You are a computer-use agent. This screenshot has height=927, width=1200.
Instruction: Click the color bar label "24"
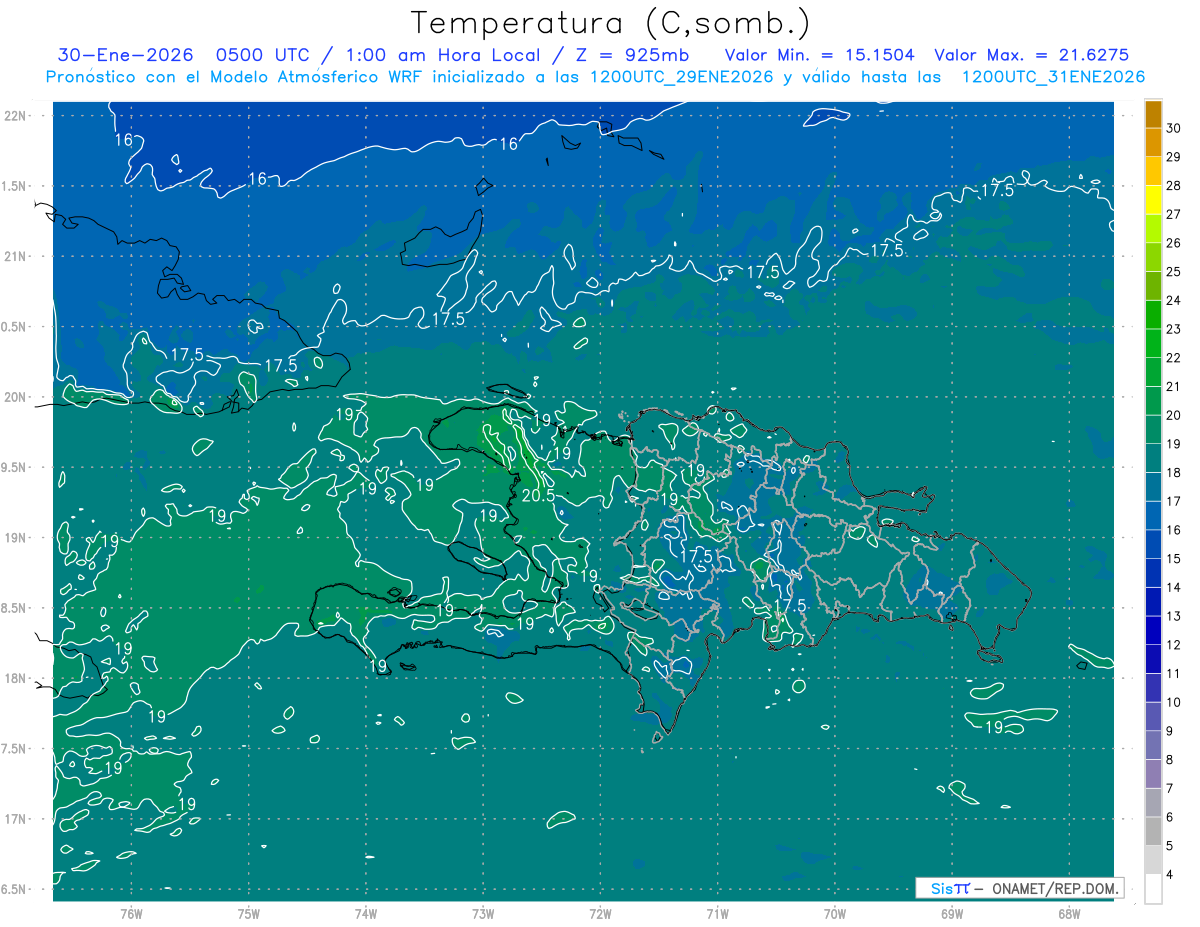click(1174, 300)
